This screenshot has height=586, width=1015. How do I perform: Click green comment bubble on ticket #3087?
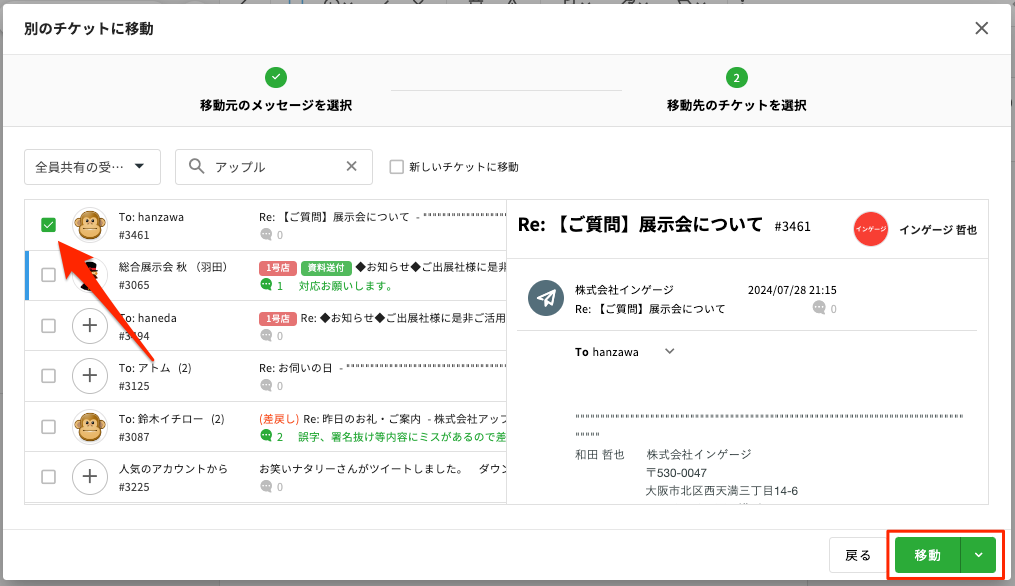pos(266,436)
